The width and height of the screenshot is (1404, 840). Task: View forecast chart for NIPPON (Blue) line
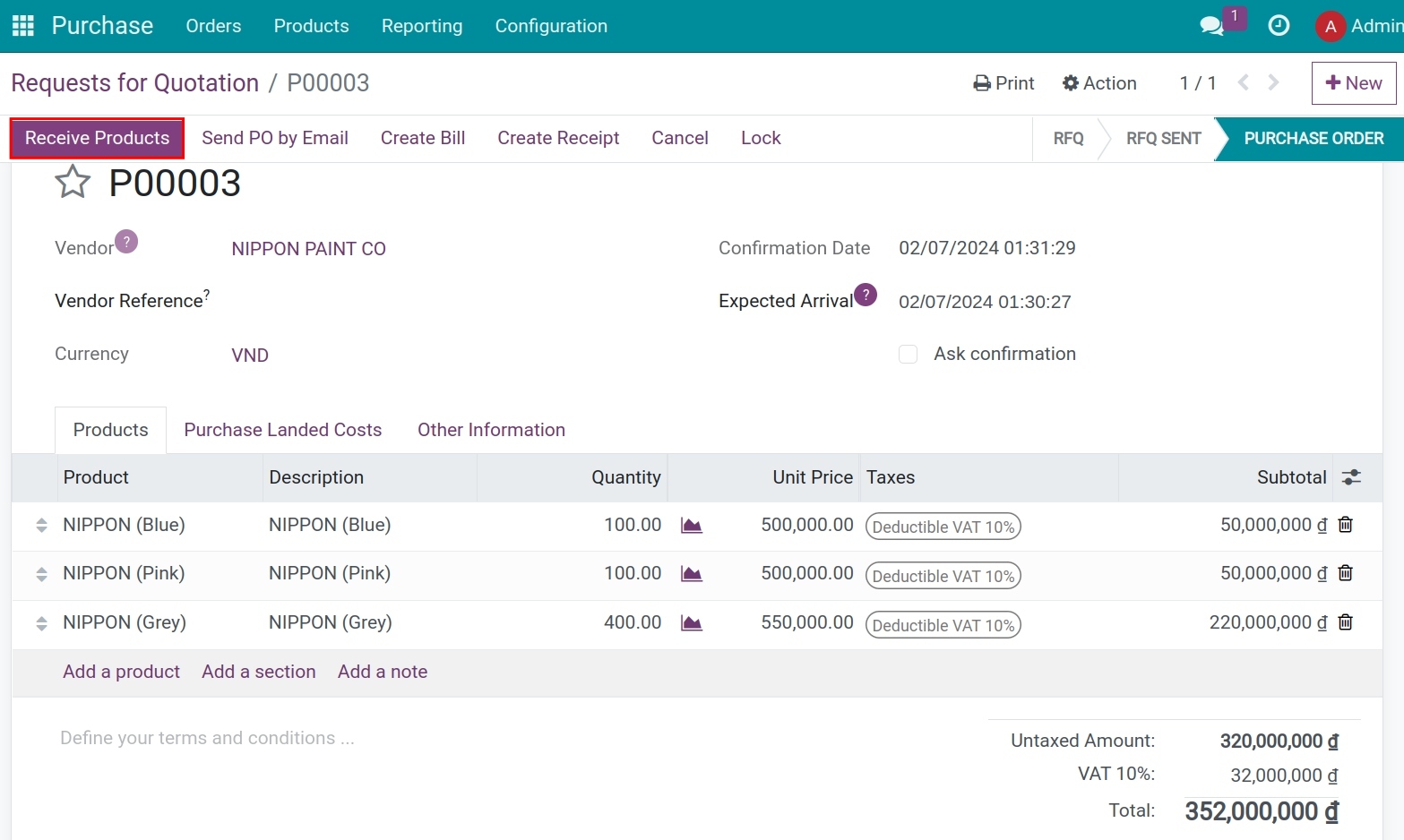click(691, 526)
